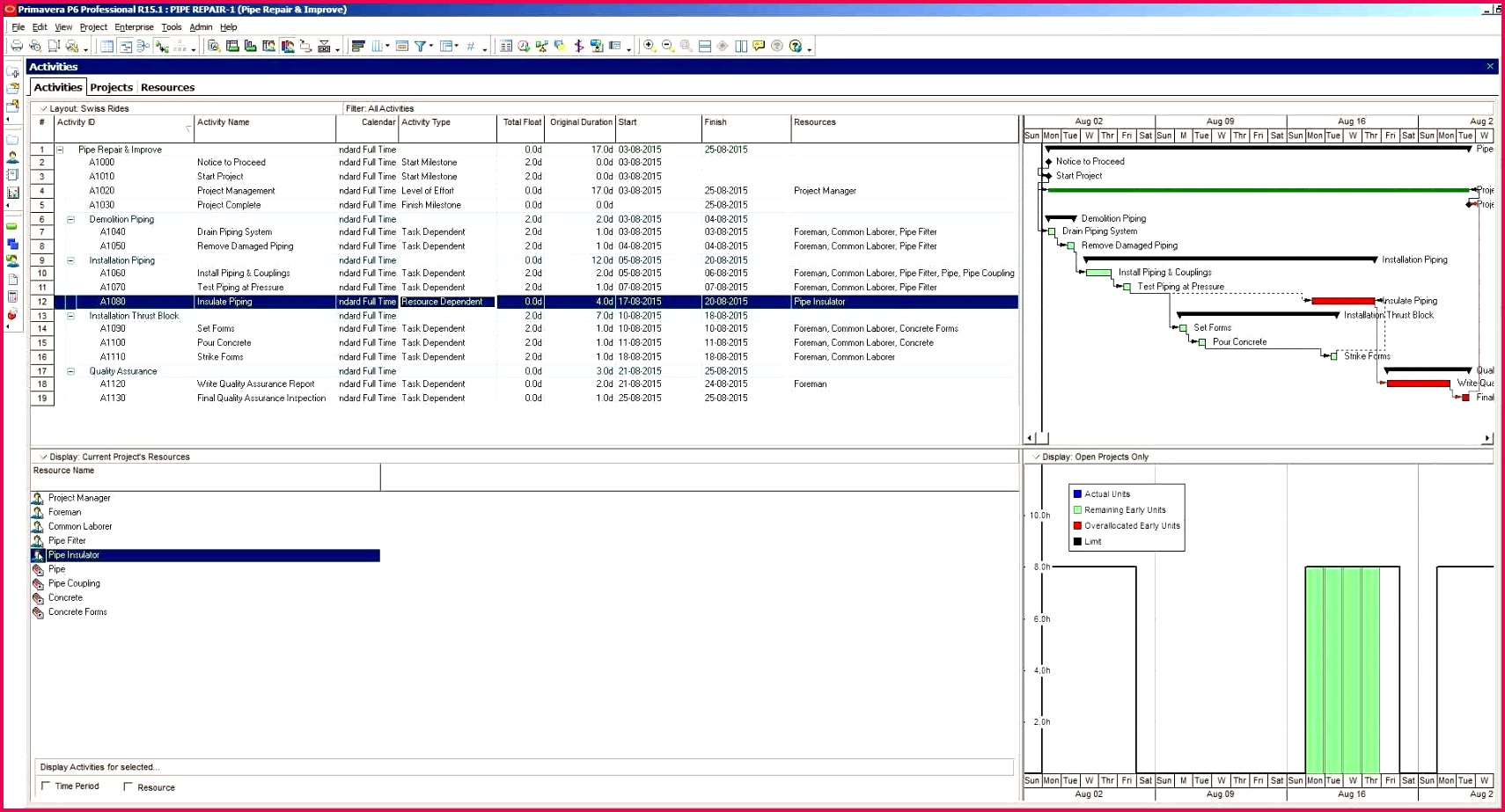Switch to the Projects tab
Screen dimensions: 1505x812
[112, 87]
